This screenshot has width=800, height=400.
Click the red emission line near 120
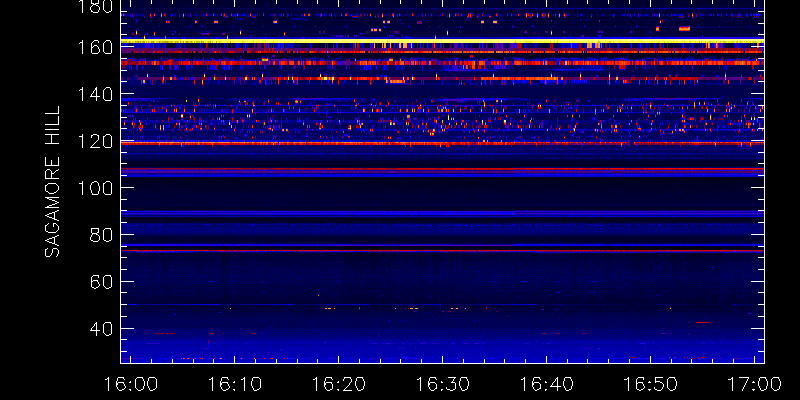click(x=442, y=143)
